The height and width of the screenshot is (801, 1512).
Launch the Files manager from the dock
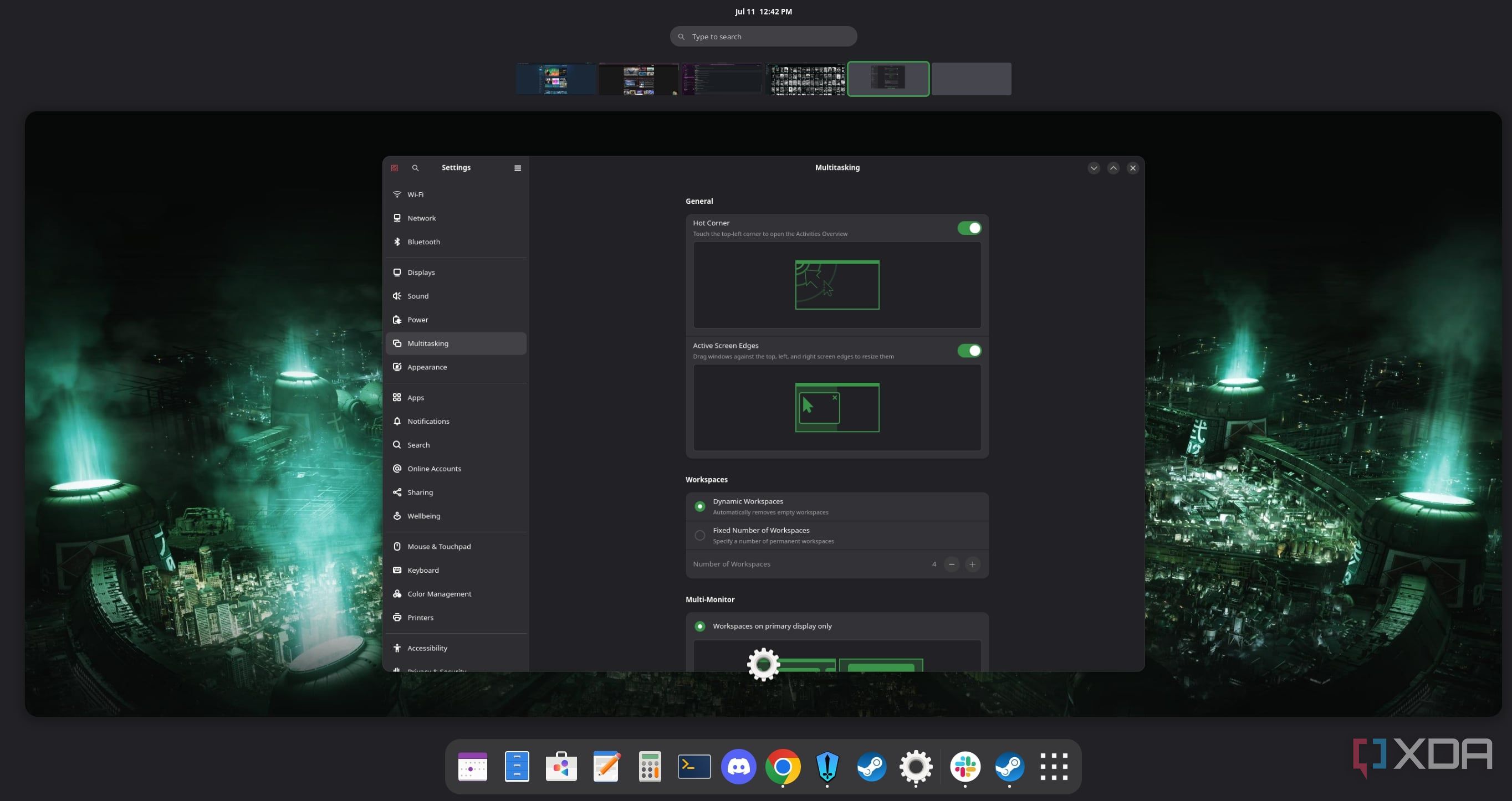click(517, 766)
